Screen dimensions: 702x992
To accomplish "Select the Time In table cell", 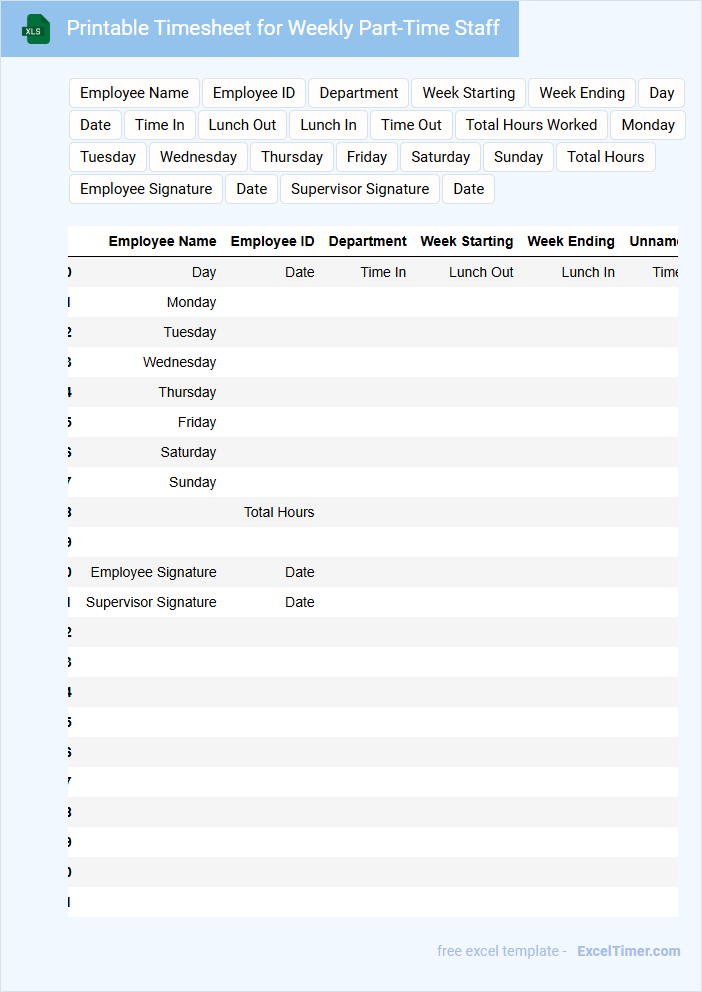I will (383, 272).
